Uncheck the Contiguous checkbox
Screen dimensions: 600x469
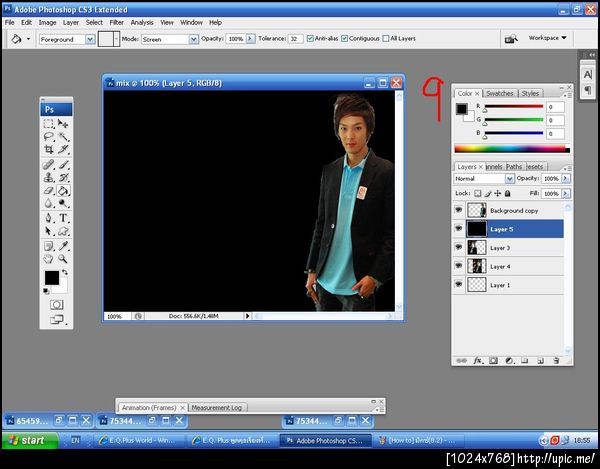[x=344, y=38]
